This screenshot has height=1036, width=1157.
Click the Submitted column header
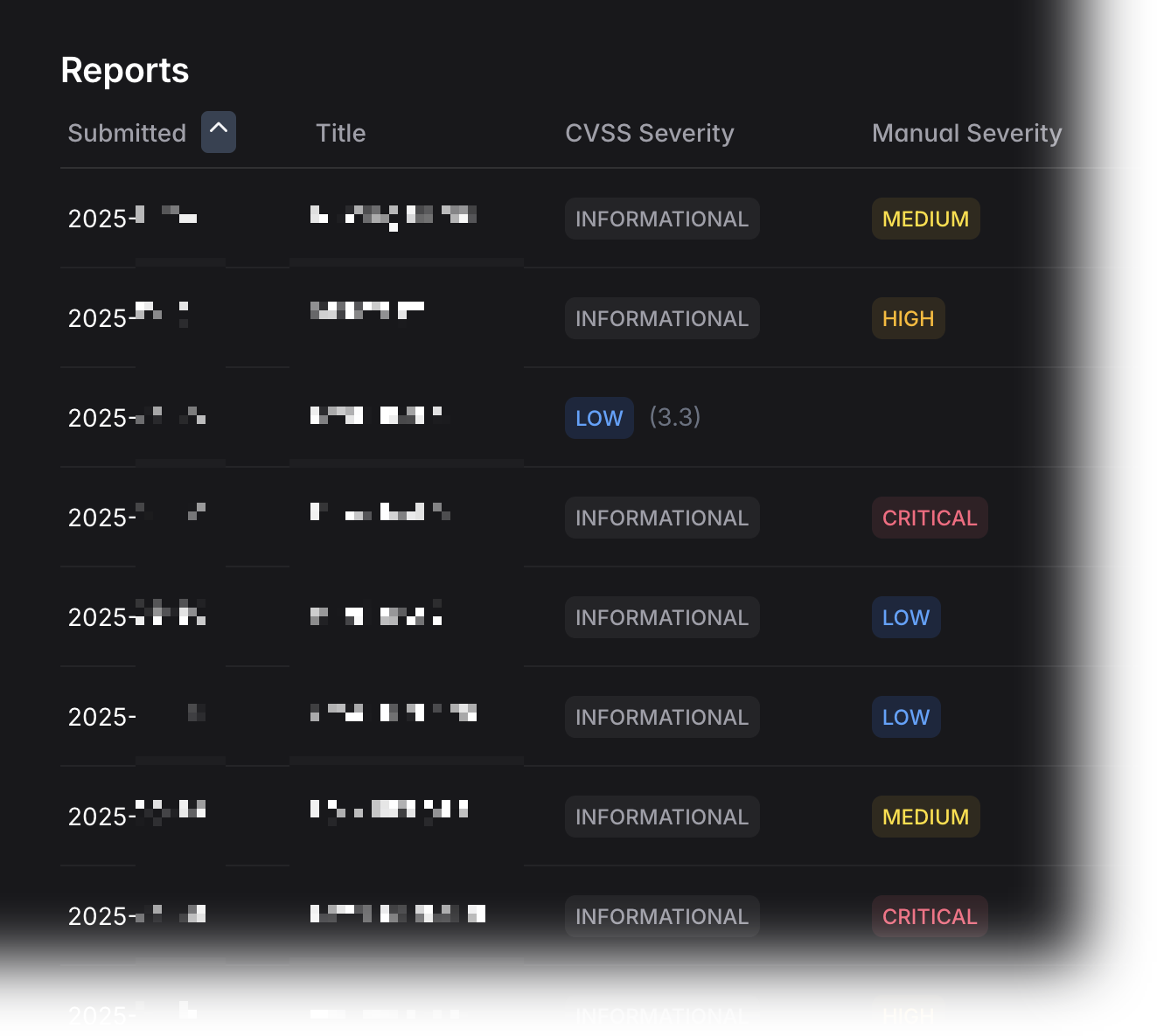[127, 133]
